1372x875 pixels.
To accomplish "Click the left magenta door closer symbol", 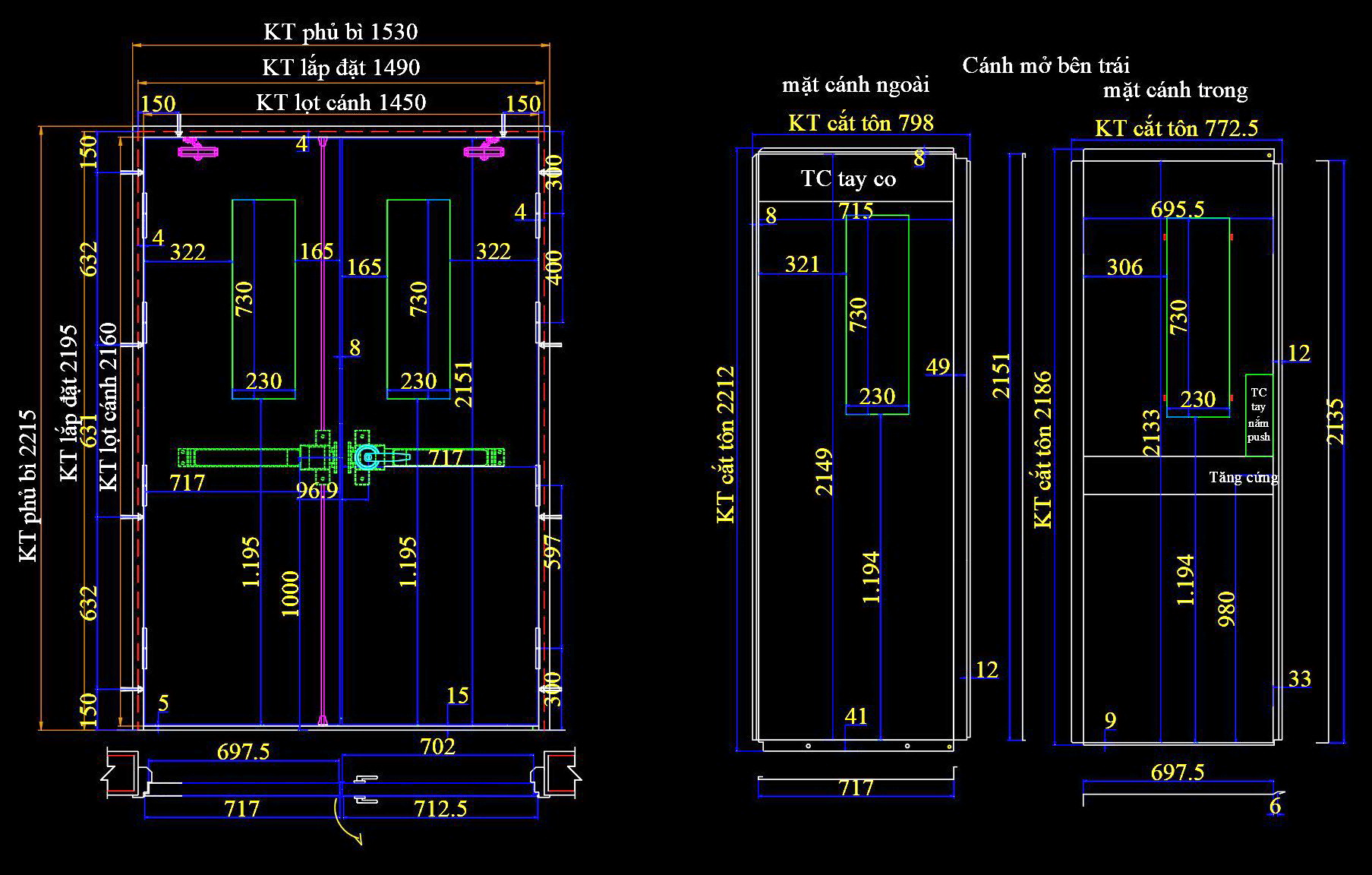I will point(198,150).
